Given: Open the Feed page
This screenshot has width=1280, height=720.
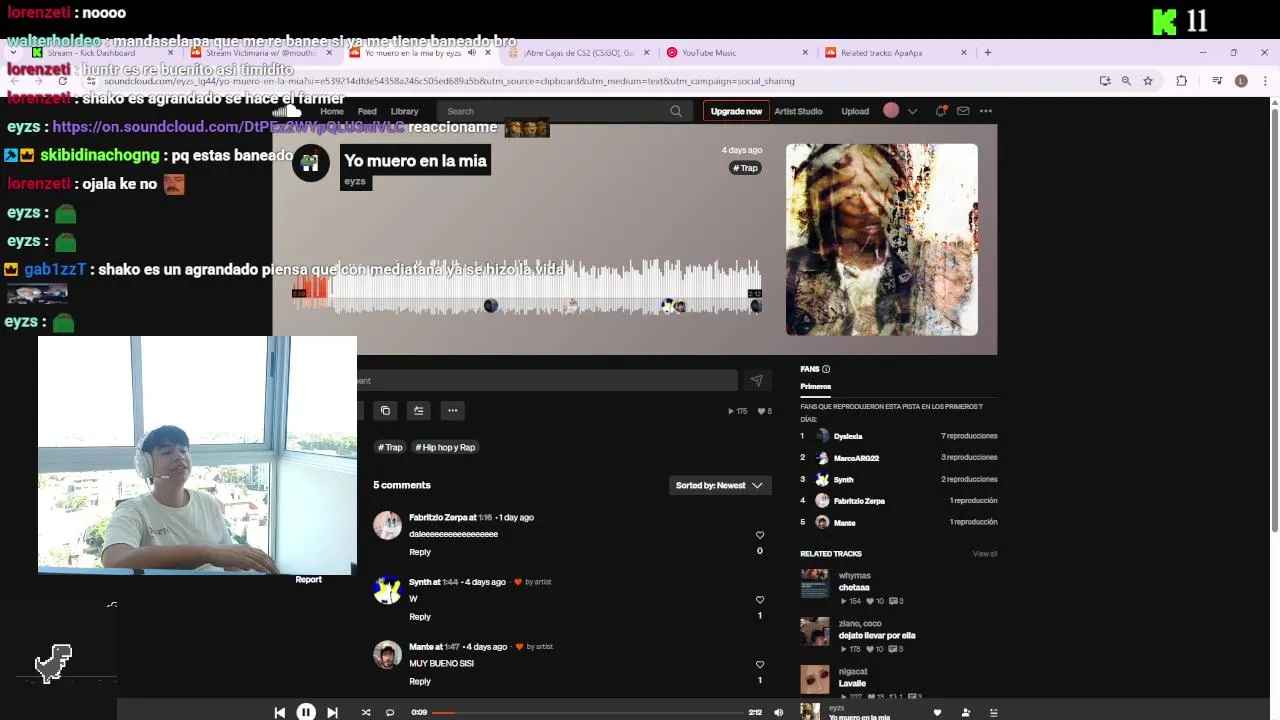Looking at the screenshot, I should pos(367,111).
